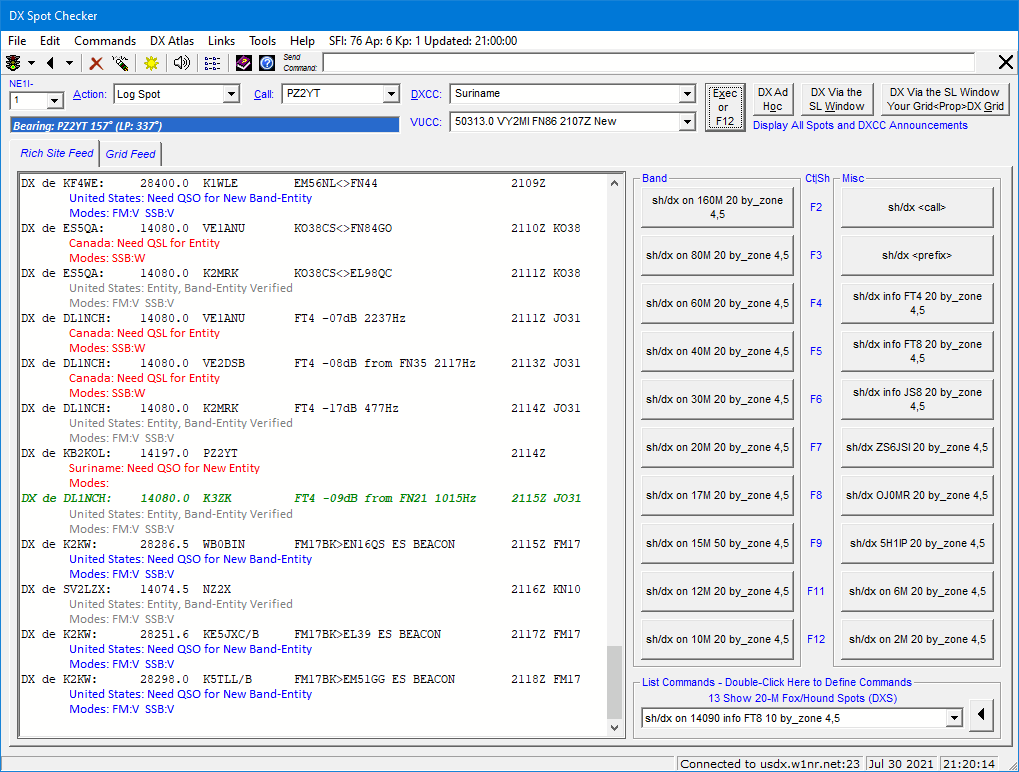Open the Help menu
The width and height of the screenshot is (1019, 772).
302,41
